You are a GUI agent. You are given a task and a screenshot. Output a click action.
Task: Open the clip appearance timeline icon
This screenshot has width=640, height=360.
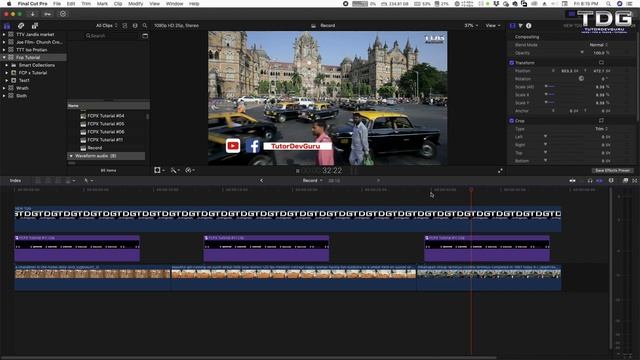tap(611, 180)
